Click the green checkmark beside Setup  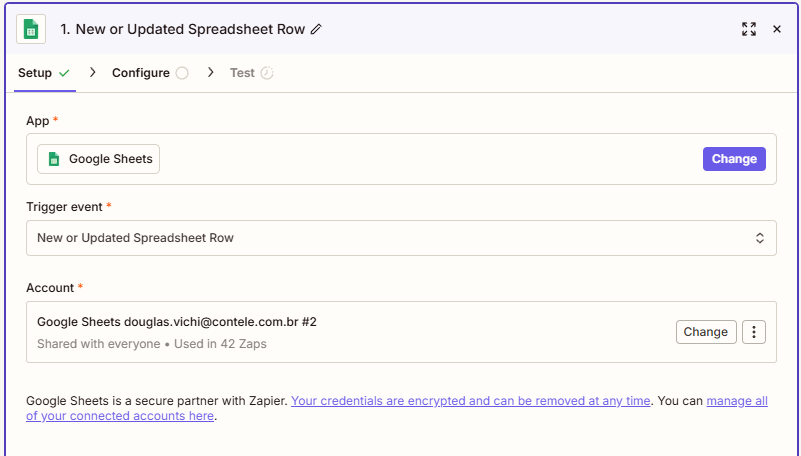click(x=65, y=73)
